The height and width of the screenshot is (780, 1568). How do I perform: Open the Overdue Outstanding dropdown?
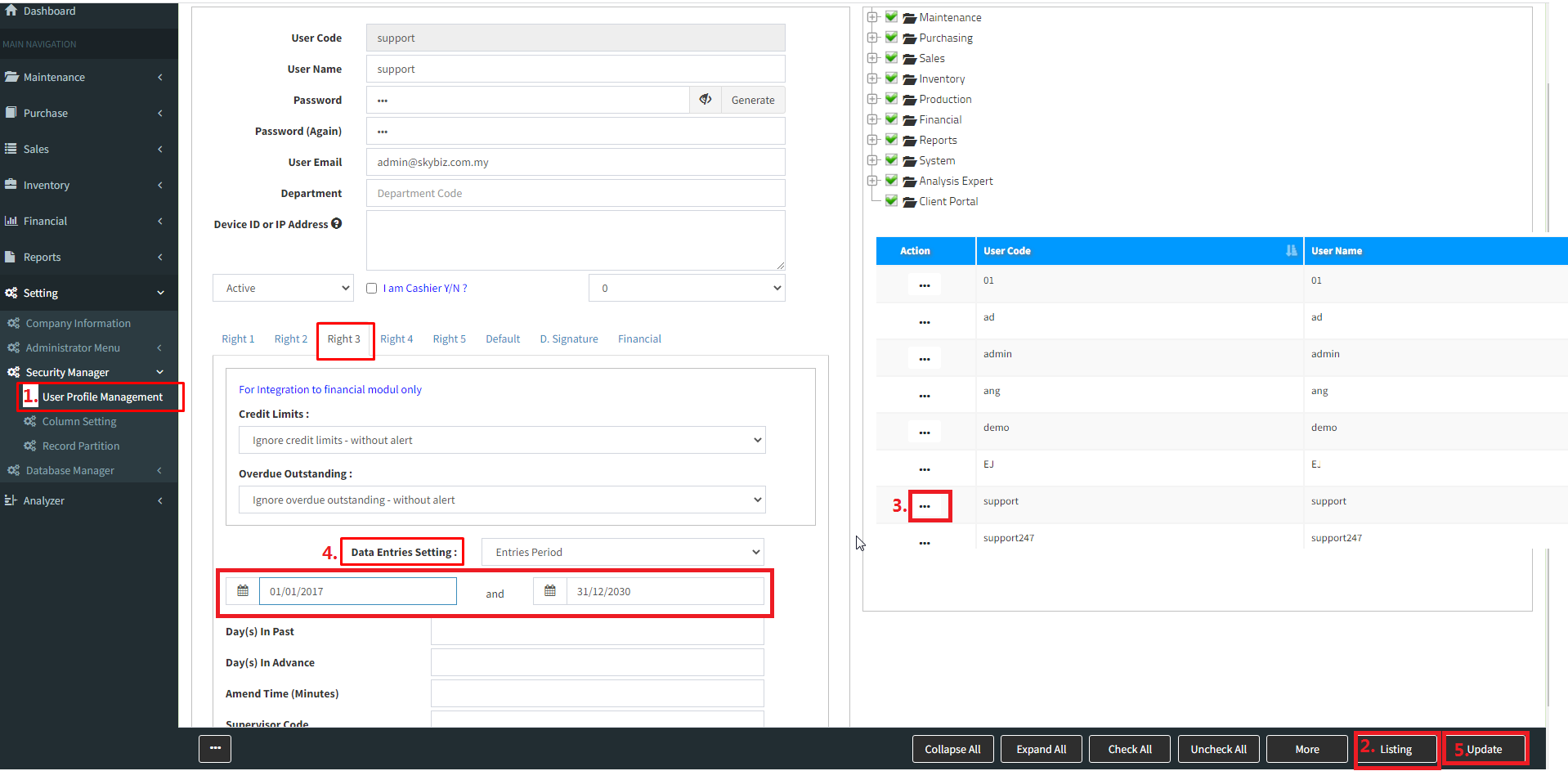click(502, 500)
